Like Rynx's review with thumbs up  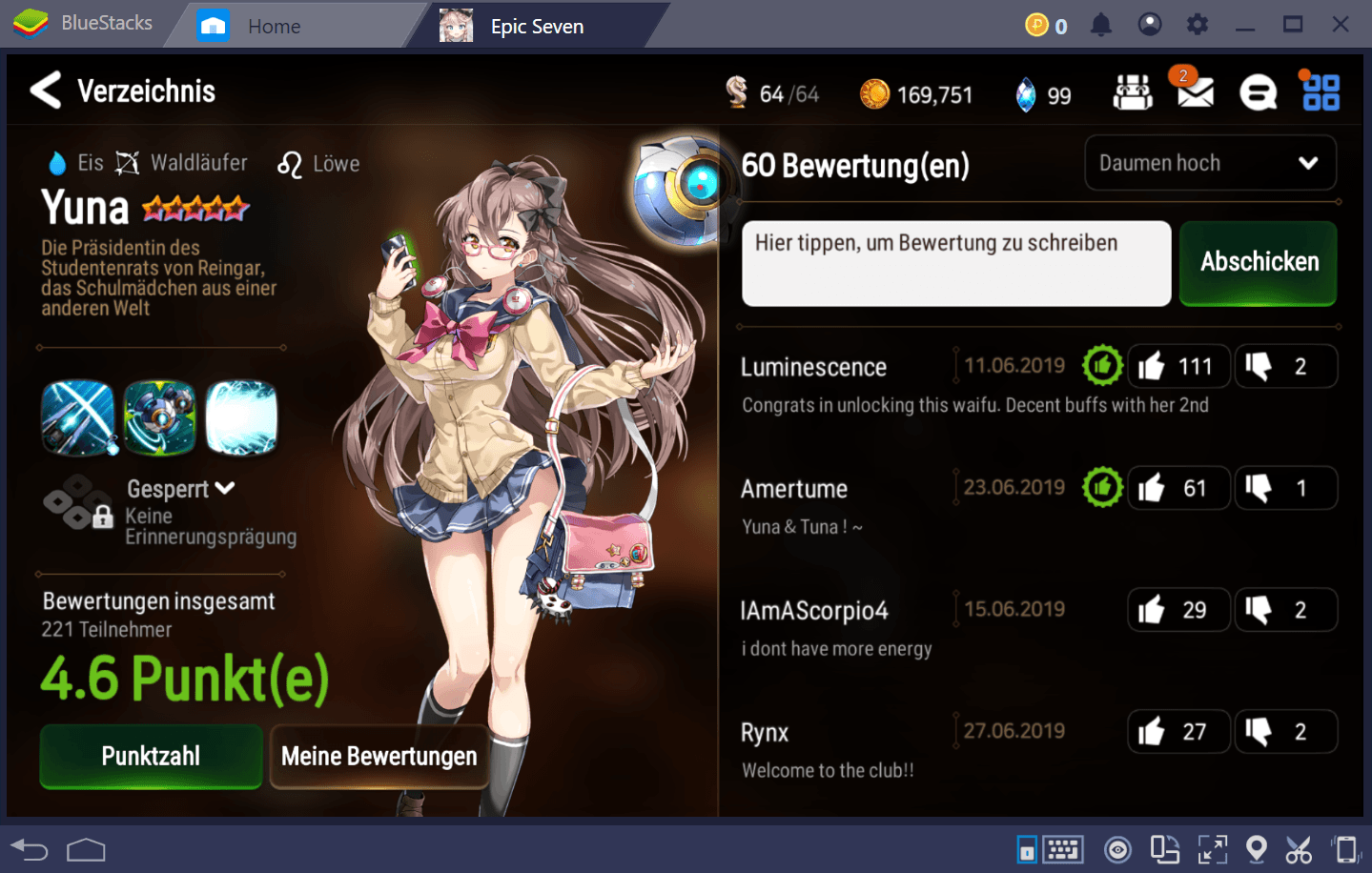click(1178, 732)
